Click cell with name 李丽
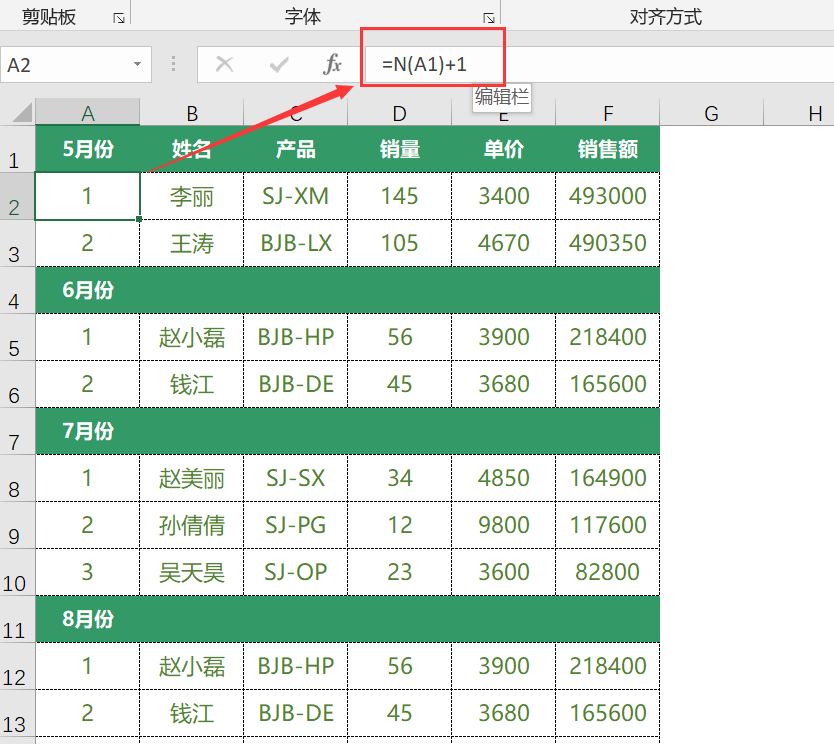Image resolution: width=834 pixels, height=744 pixels. (191, 196)
